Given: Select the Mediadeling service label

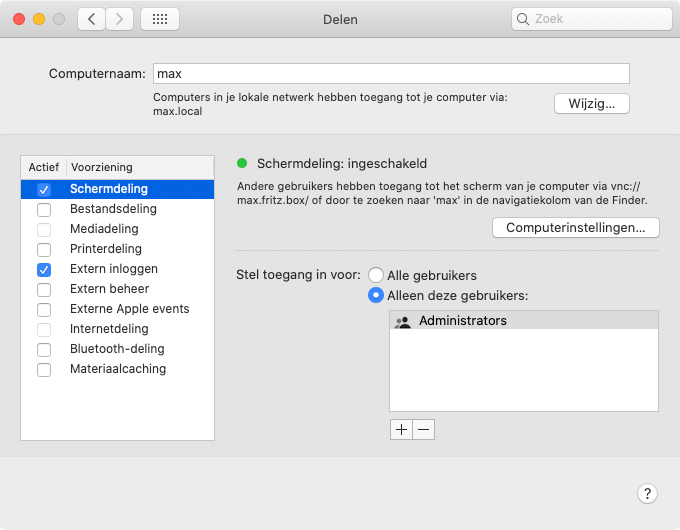Looking at the screenshot, I should pyautogui.click(x=104, y=229).
